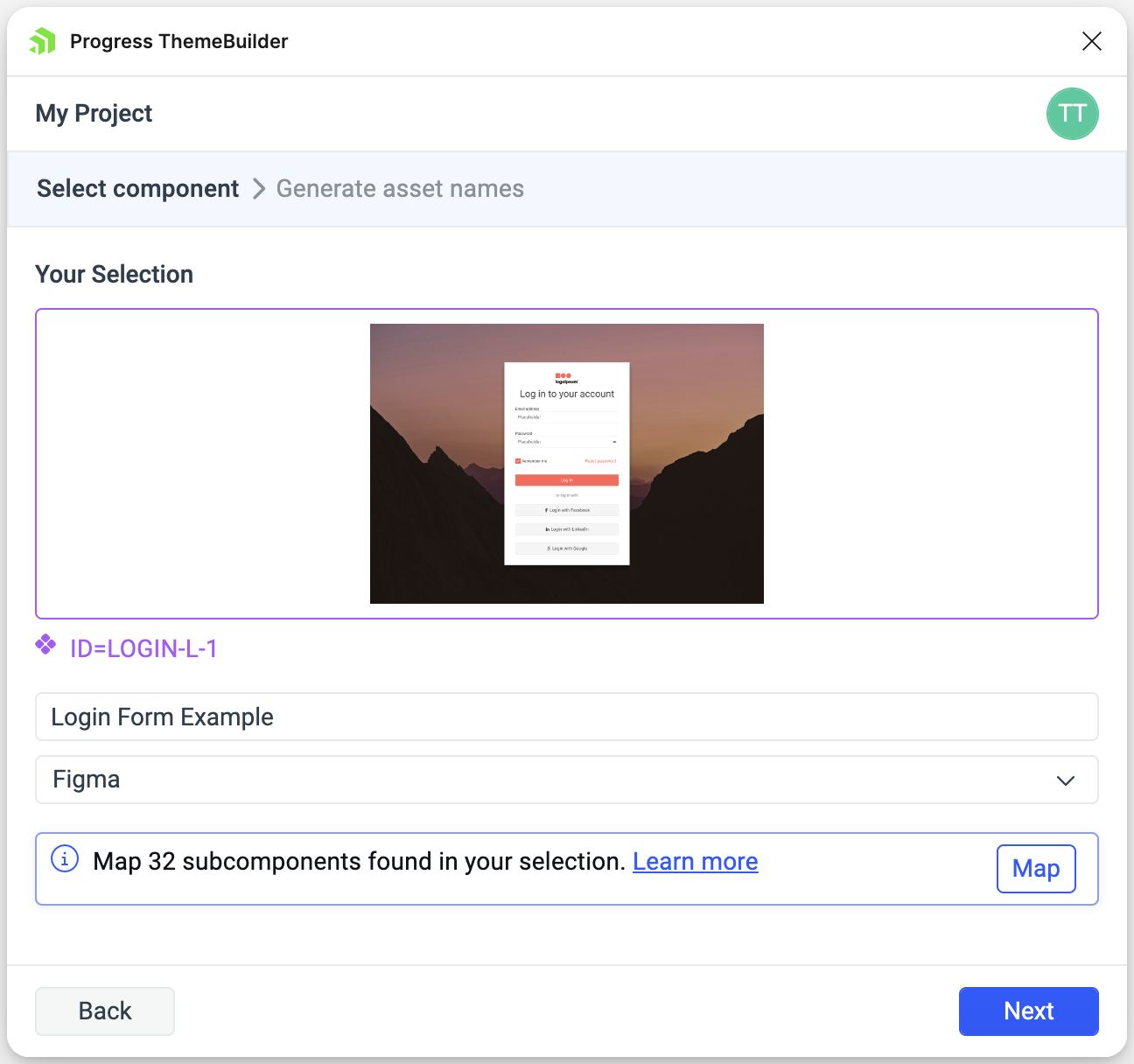Enable the Remember me checkbox in the preview
Viewport: 1134px width, 1064px height.
tap(519, 460)
